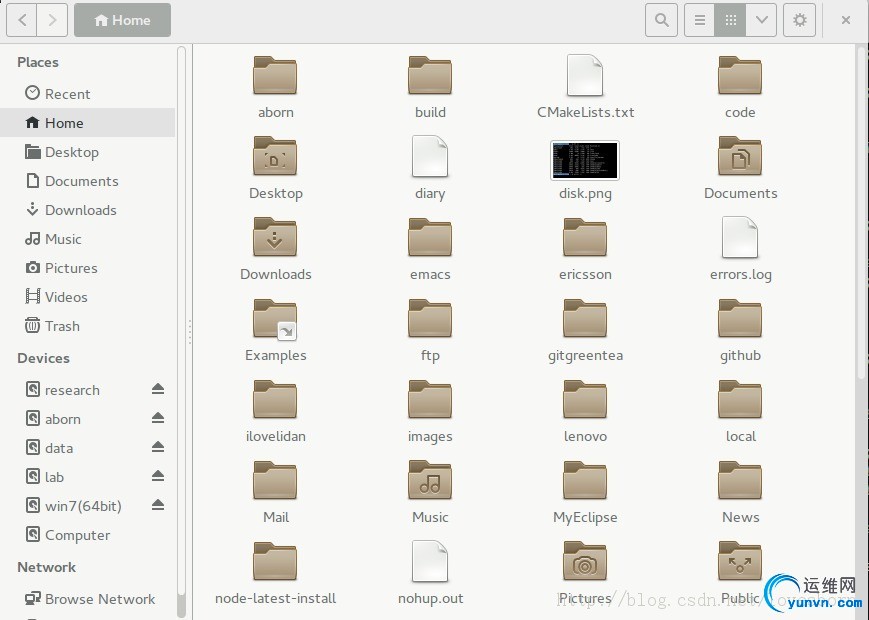Open the gear settings menu
The height and width of the screenshot is (620, 869).
pos(799,20)
